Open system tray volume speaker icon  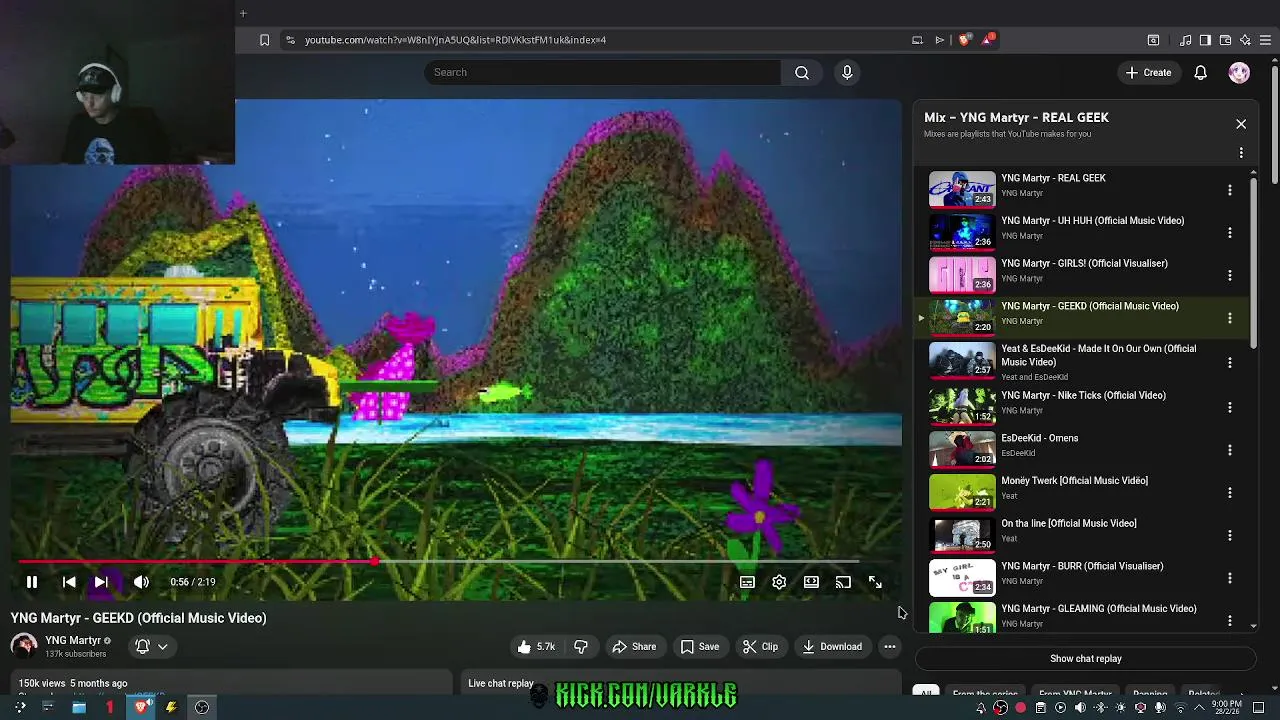point(1080,708)
